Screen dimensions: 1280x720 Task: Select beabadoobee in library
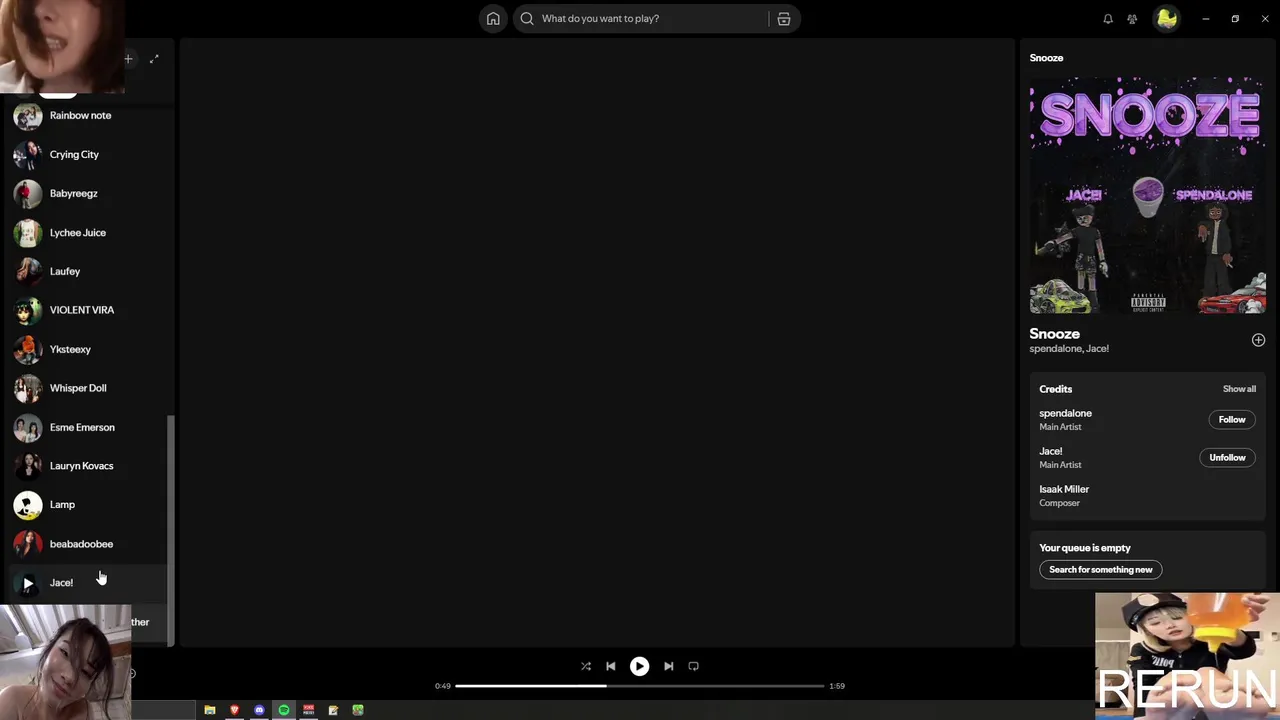coord(88,544)
